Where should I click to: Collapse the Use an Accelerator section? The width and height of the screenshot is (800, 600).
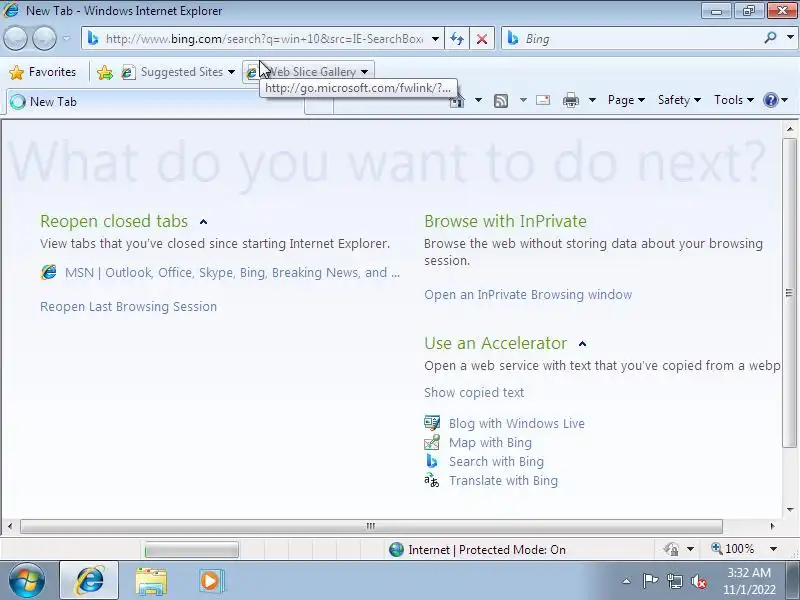pos(583,344)
